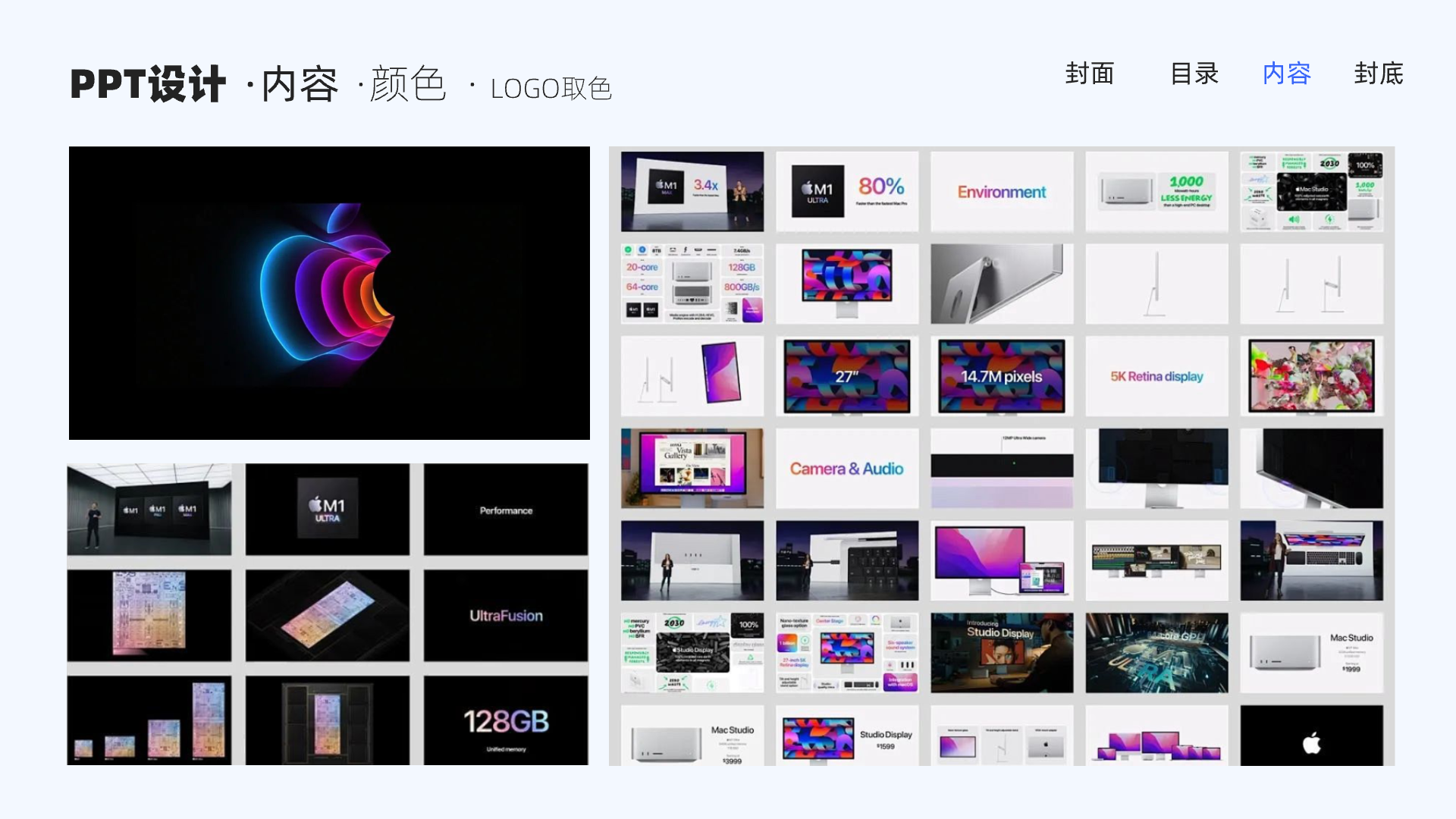Select the thumbnail with four growing chip dies
This screenshot has width=1456, height=819.
149,721
